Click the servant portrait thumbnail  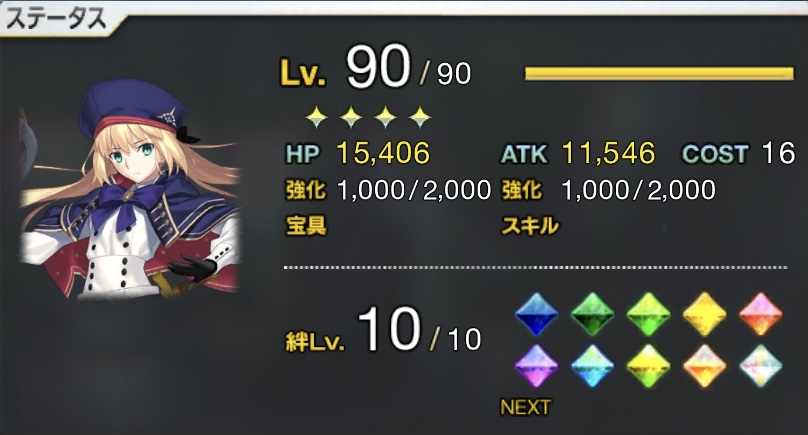130,189
